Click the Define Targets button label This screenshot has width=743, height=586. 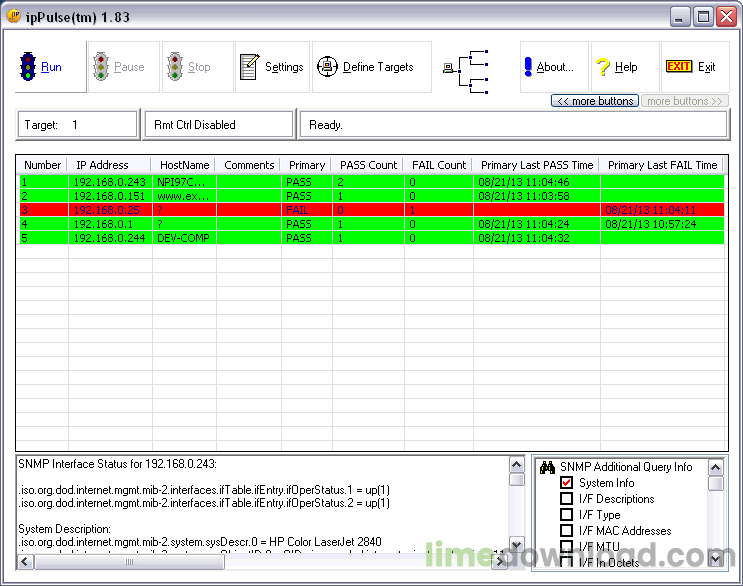tap(378, 67)
